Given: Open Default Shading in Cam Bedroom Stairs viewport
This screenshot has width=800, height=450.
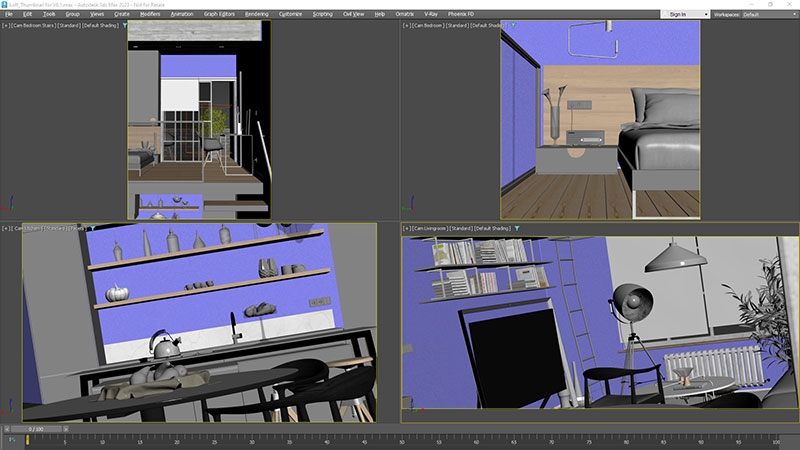Looking at the screenshot, I should pos(101,26).
